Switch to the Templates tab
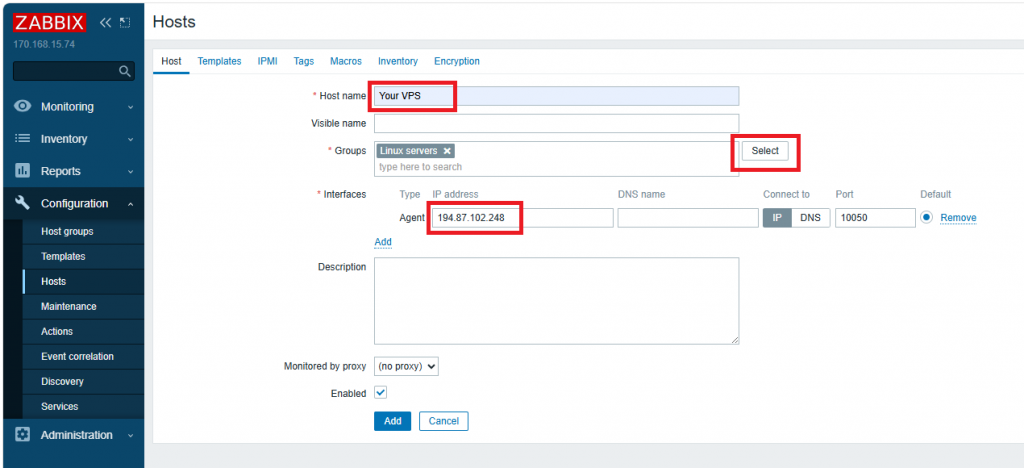This screenshot has height=468, width=1024. coord(219,61)
